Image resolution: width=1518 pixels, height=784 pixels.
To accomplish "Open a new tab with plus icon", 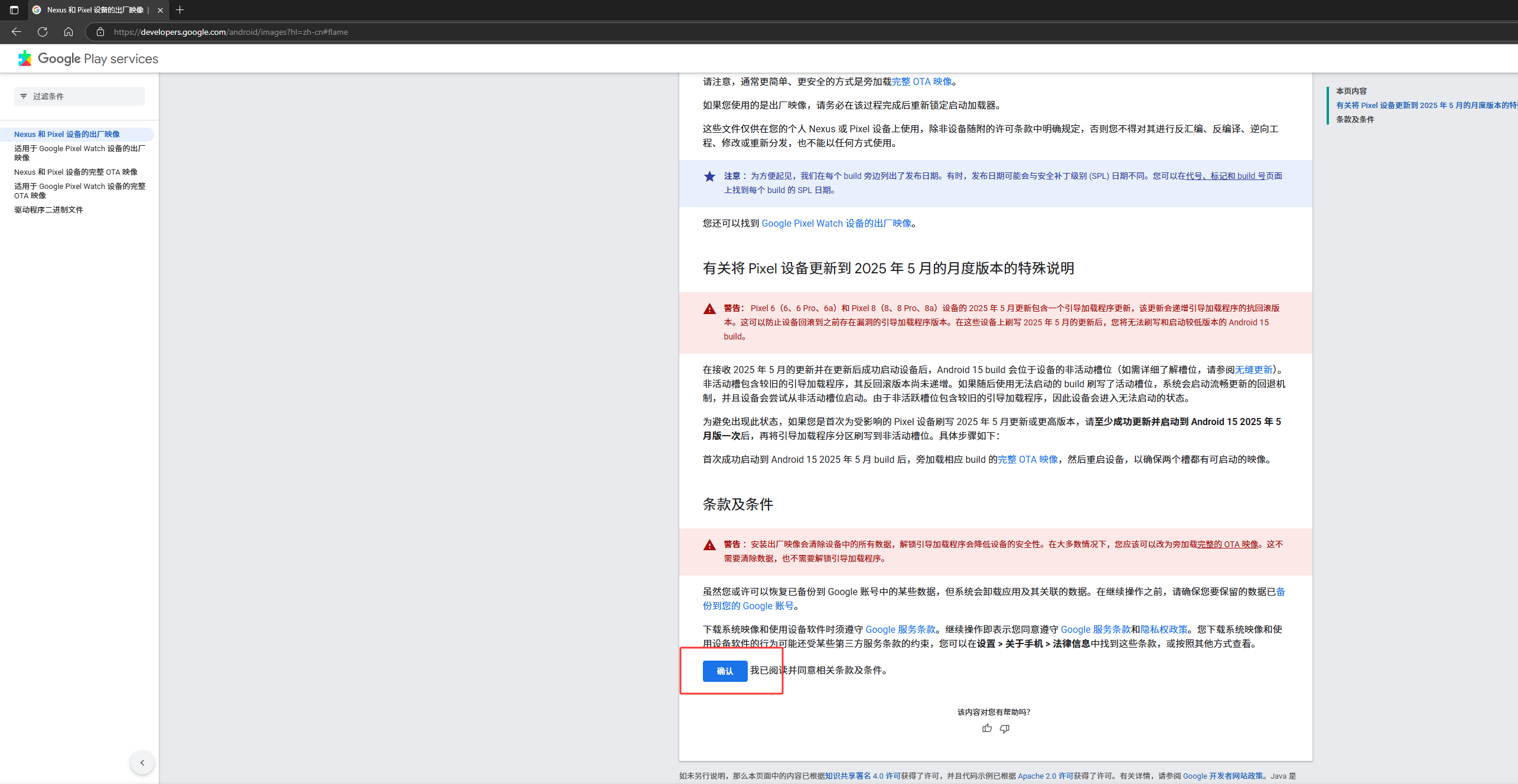I will [x=180, y=10].
